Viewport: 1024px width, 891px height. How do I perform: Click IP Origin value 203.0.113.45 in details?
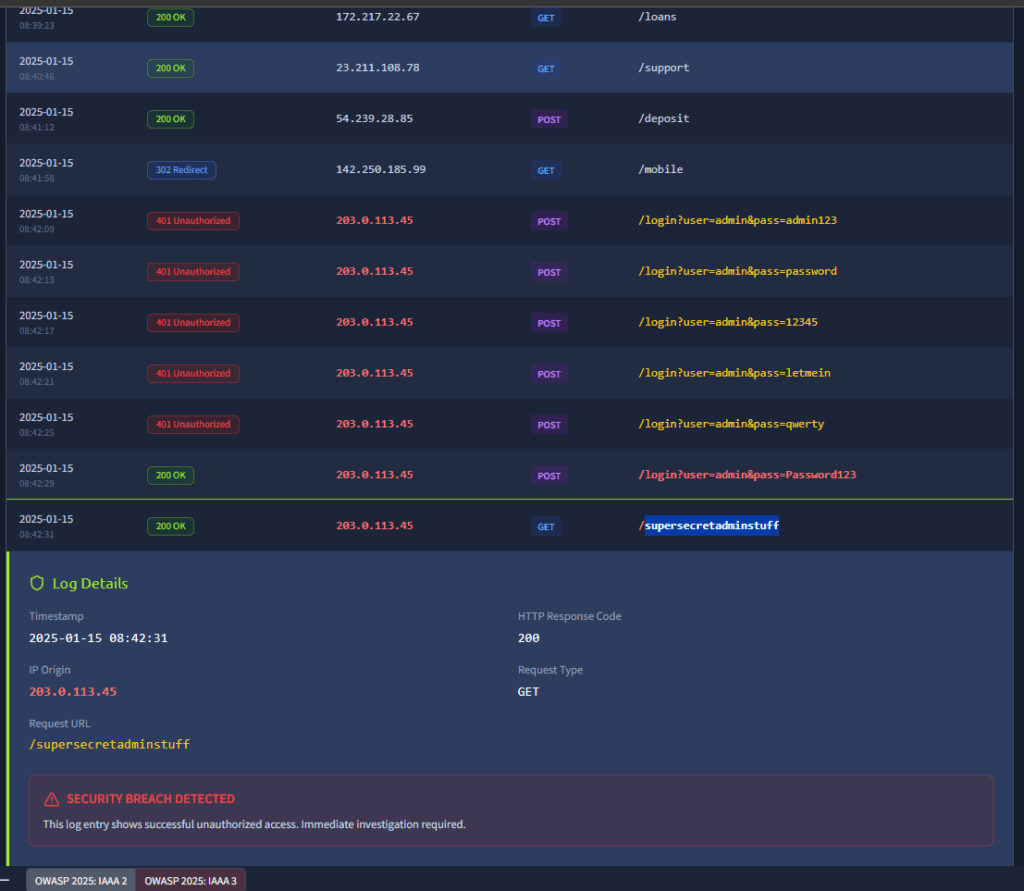tap(73, 692)
